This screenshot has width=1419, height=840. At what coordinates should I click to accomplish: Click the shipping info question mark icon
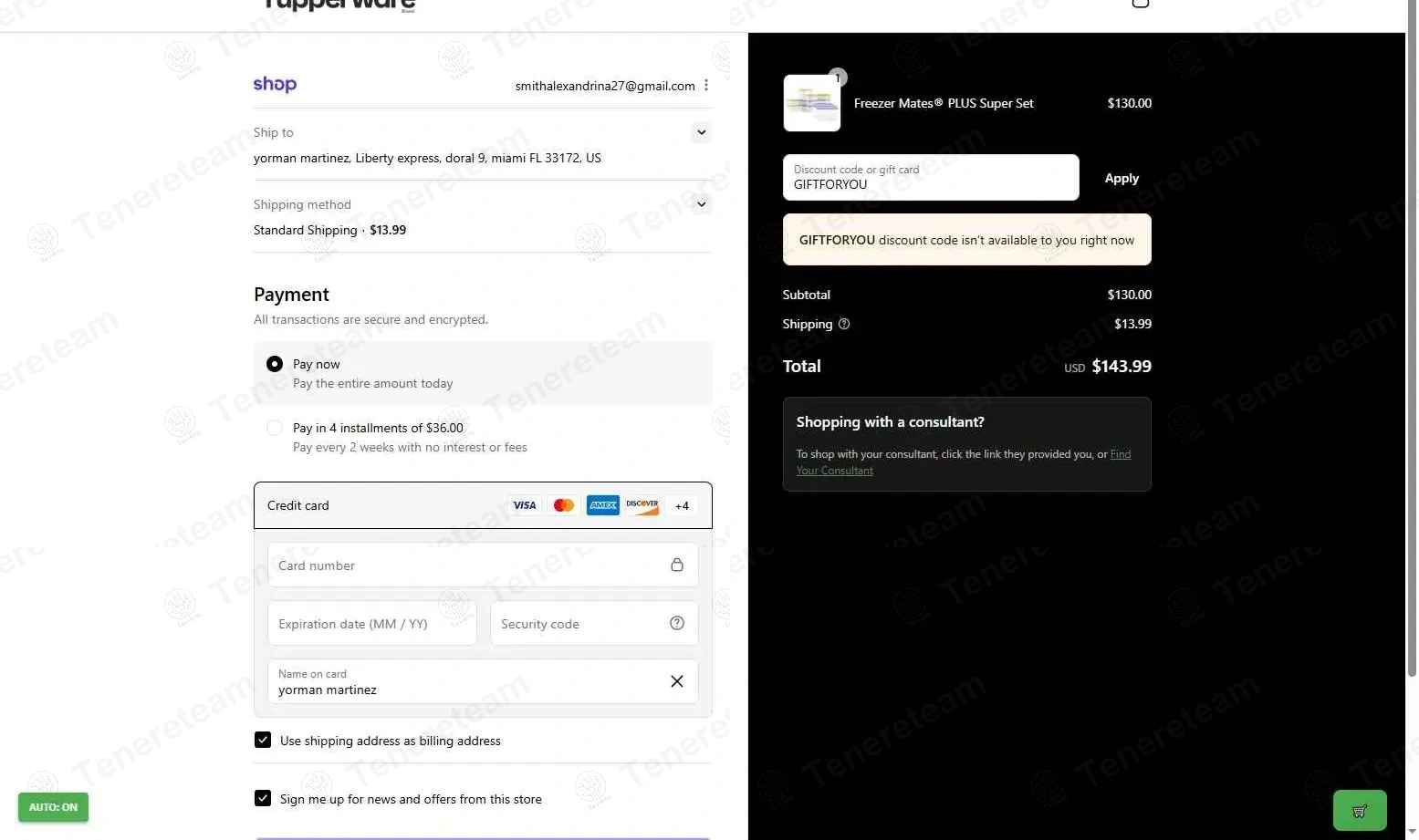pyautogui.click(x=844, y=324)
